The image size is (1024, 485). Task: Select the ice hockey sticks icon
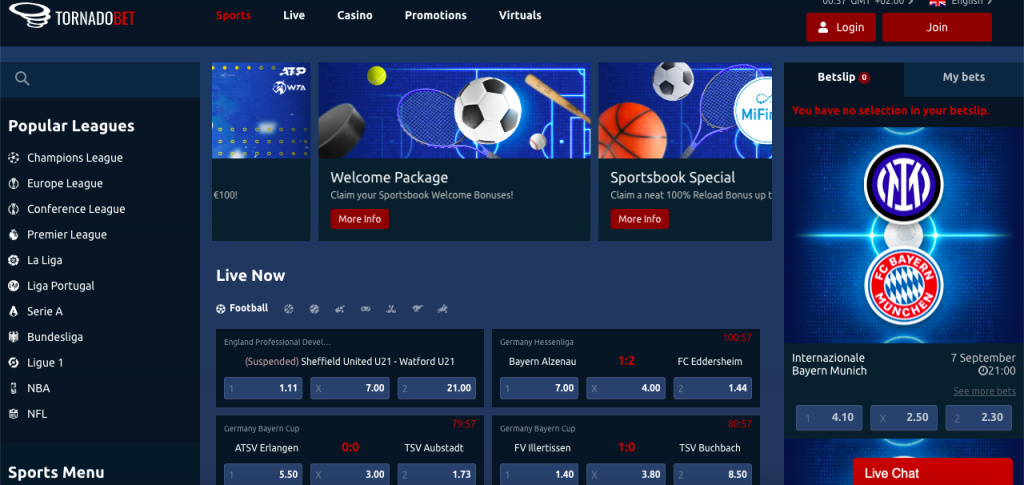tap(391, 309)
